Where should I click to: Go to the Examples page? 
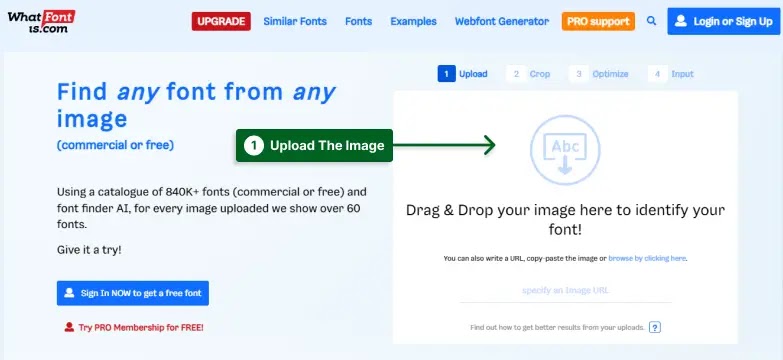coord(413,21)
